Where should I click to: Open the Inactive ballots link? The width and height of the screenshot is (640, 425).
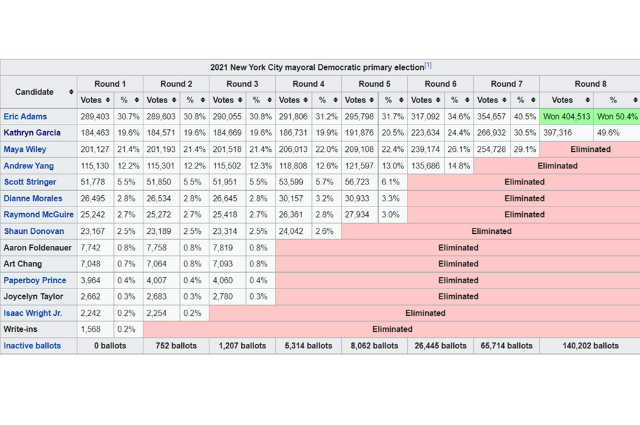(32, 346)
